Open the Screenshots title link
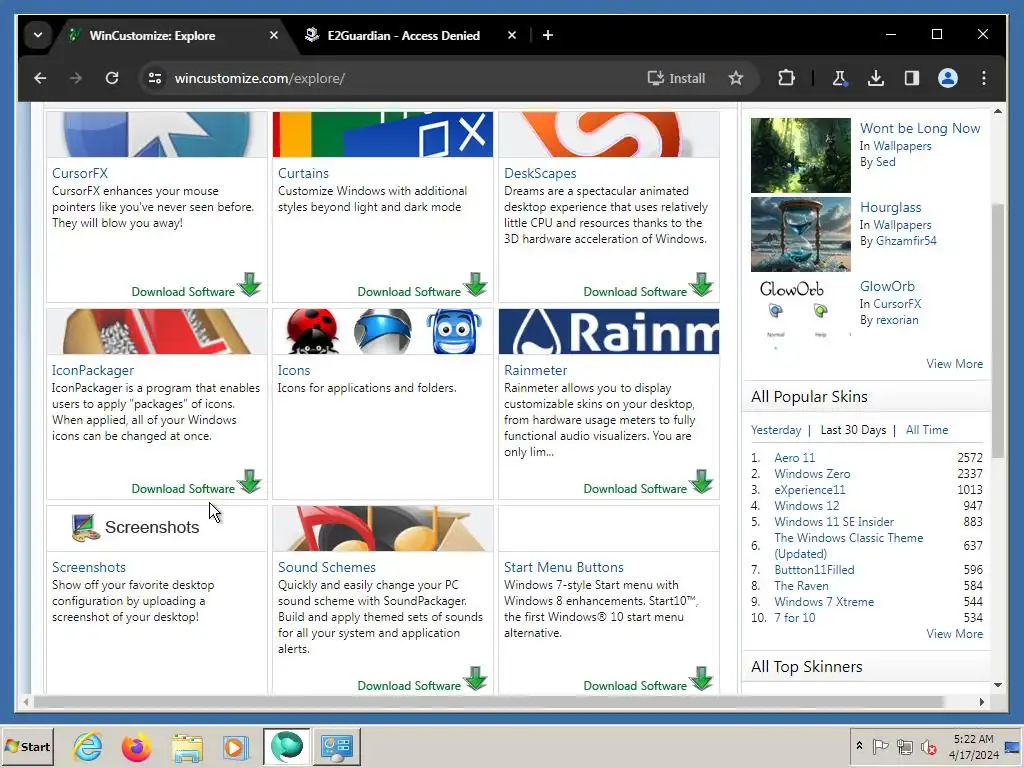The height and width of the screenshot is (768, 1024). tap(89, 567)
